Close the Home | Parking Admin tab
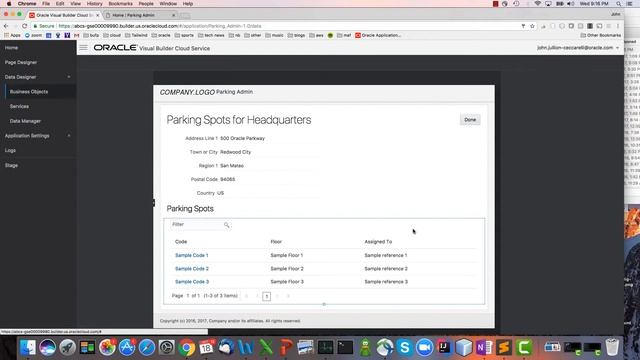 [x=173, y=15]
